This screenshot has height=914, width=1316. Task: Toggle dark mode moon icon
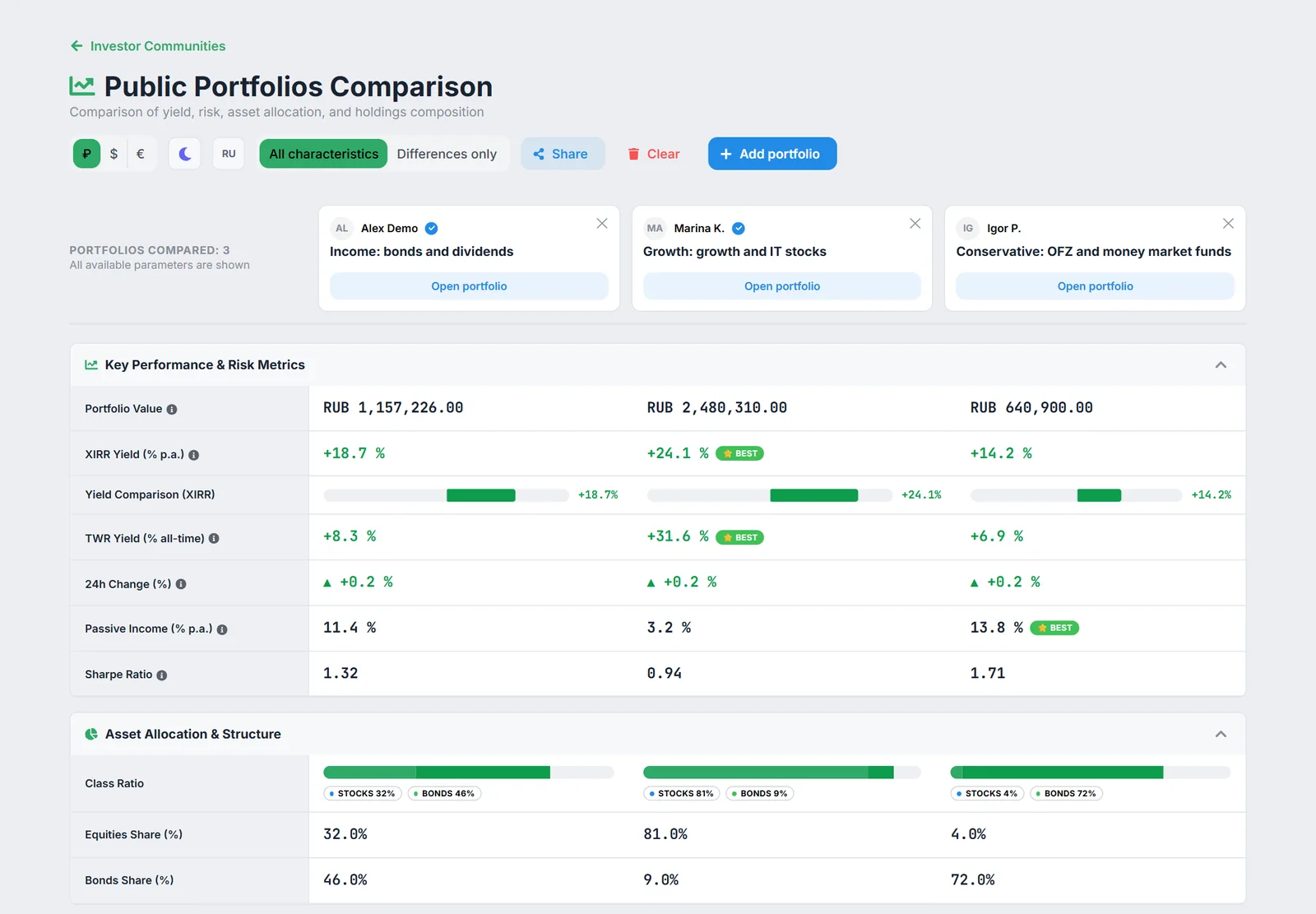[185, 154]
